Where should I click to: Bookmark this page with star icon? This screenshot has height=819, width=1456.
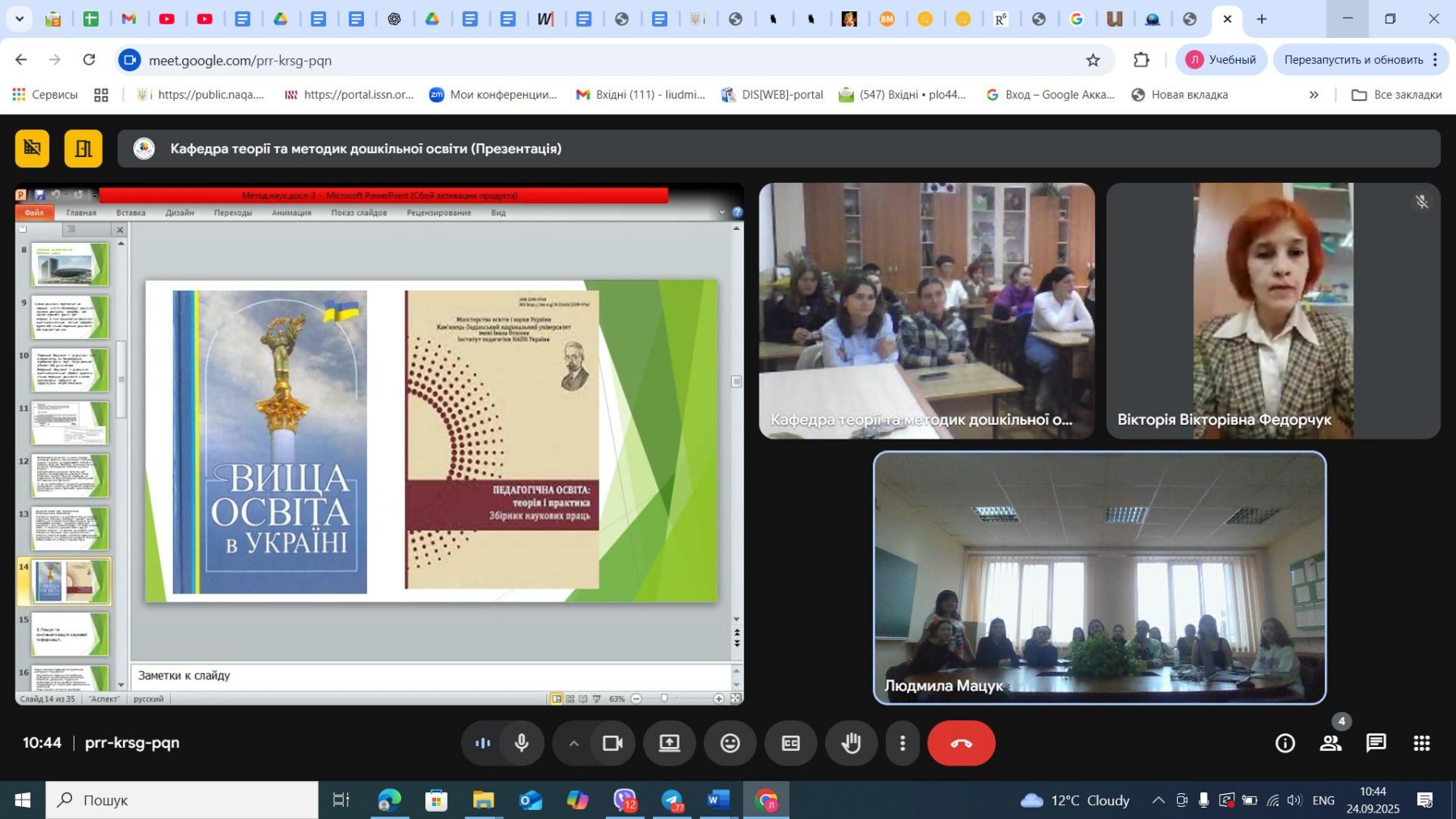tap(1093, 60)
